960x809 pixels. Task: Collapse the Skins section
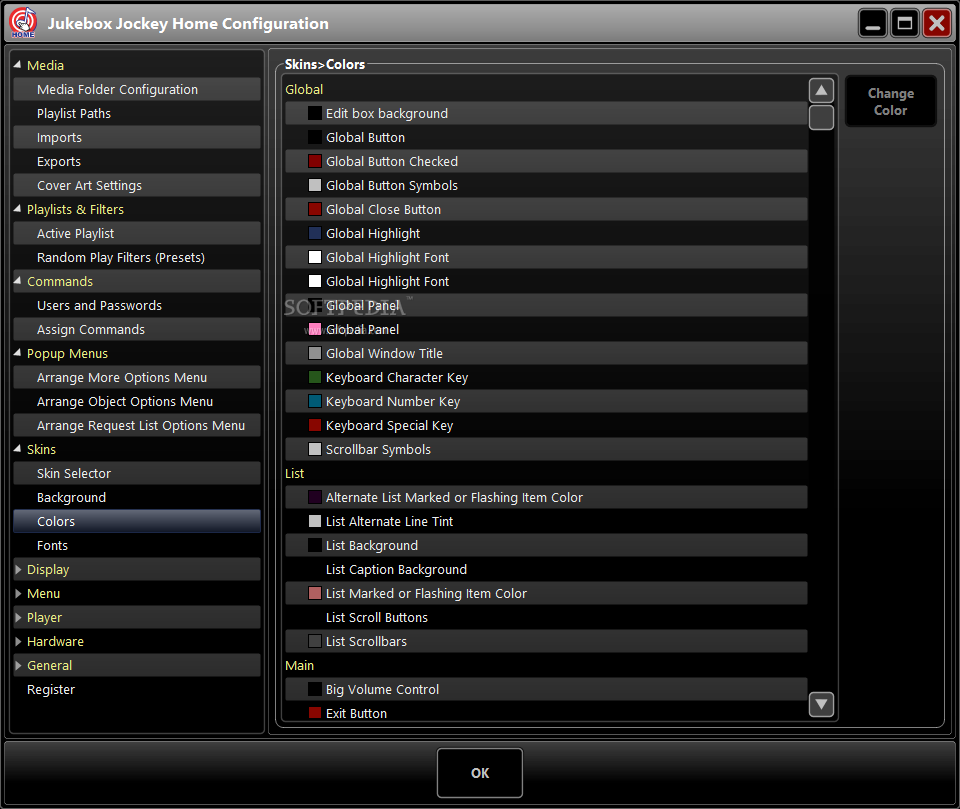pos(17,449)
